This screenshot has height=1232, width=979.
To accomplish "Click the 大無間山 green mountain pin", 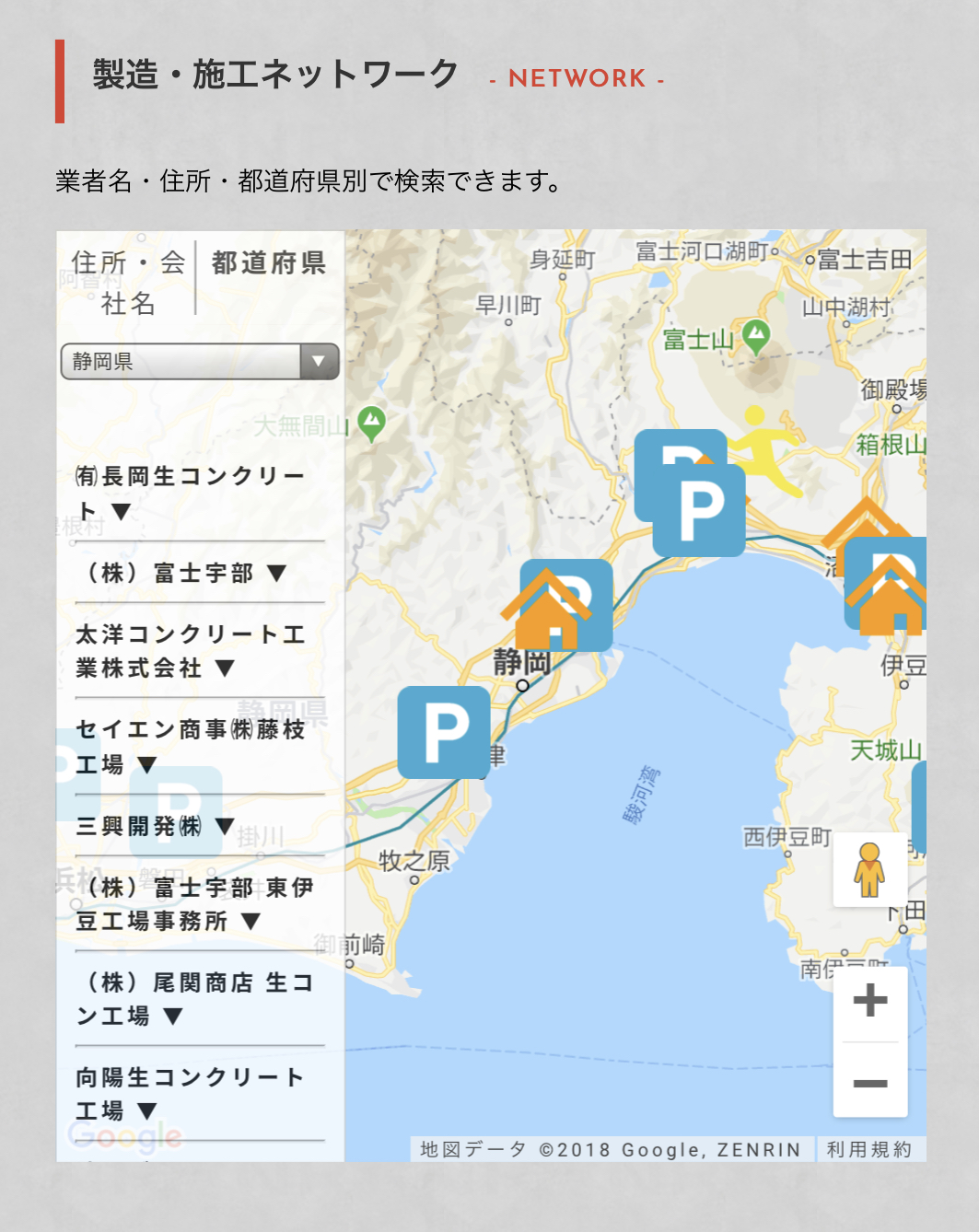I will [x=371, y=424].
